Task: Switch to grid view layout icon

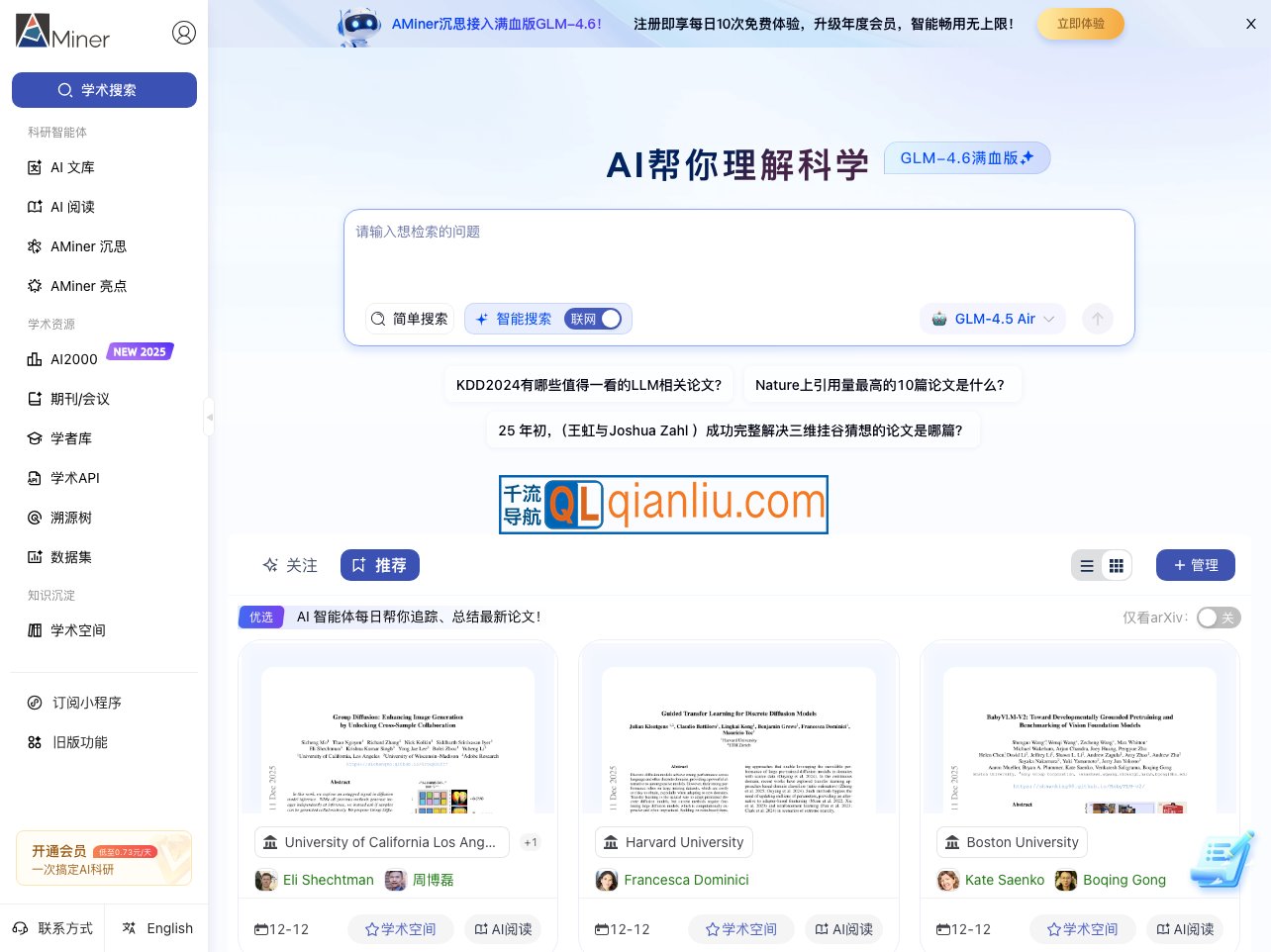Action: click(1117, 566)
